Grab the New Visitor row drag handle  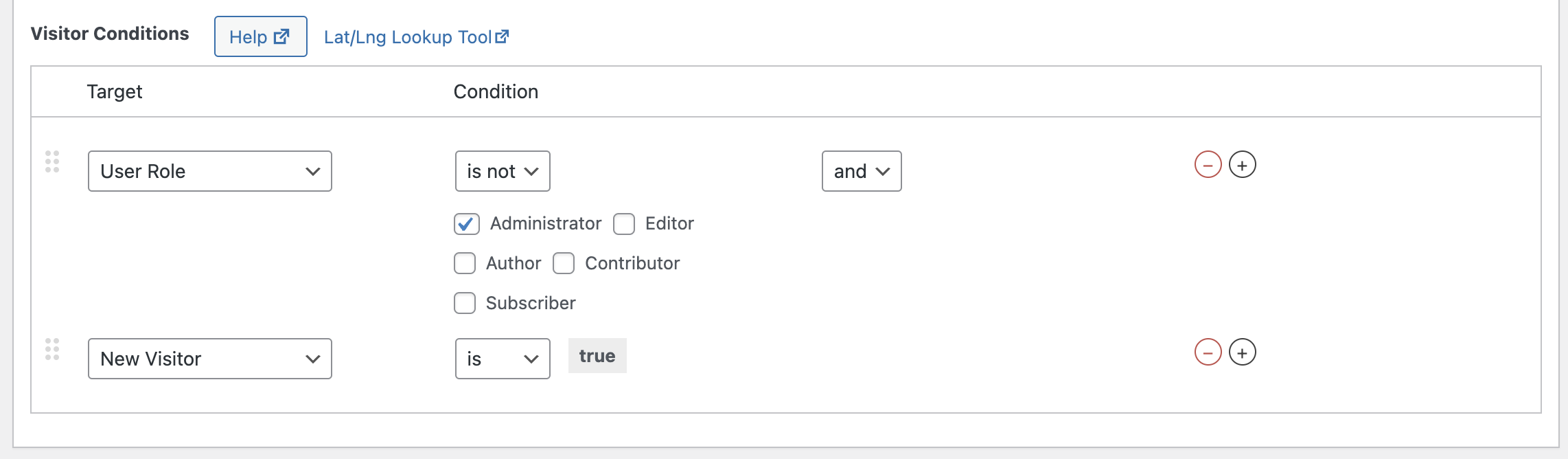52,349
